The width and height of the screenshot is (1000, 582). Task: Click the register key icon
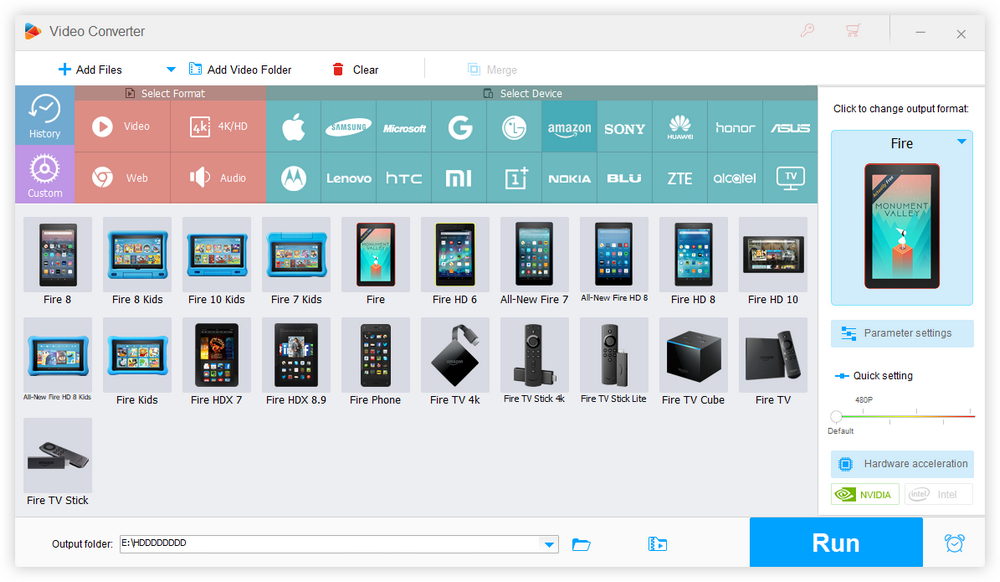coord(807,31)
